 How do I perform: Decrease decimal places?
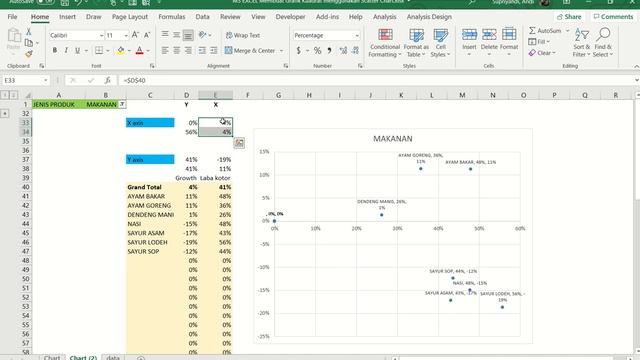click(x=356, y=51)
